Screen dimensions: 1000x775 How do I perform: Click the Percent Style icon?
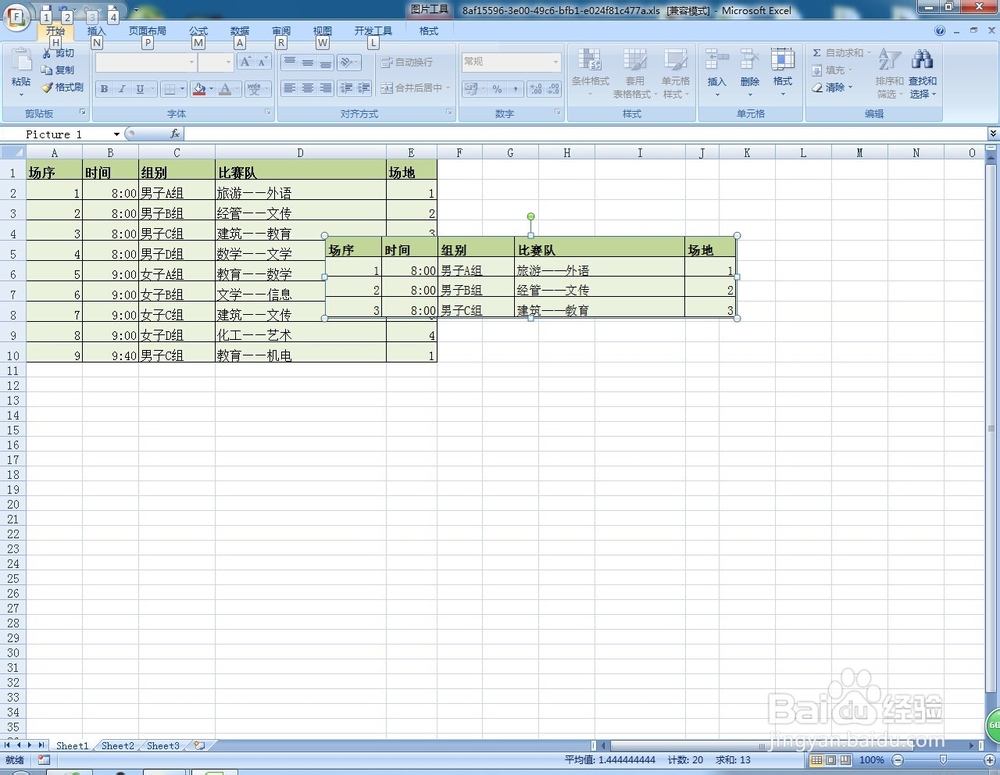pos(497,89)
